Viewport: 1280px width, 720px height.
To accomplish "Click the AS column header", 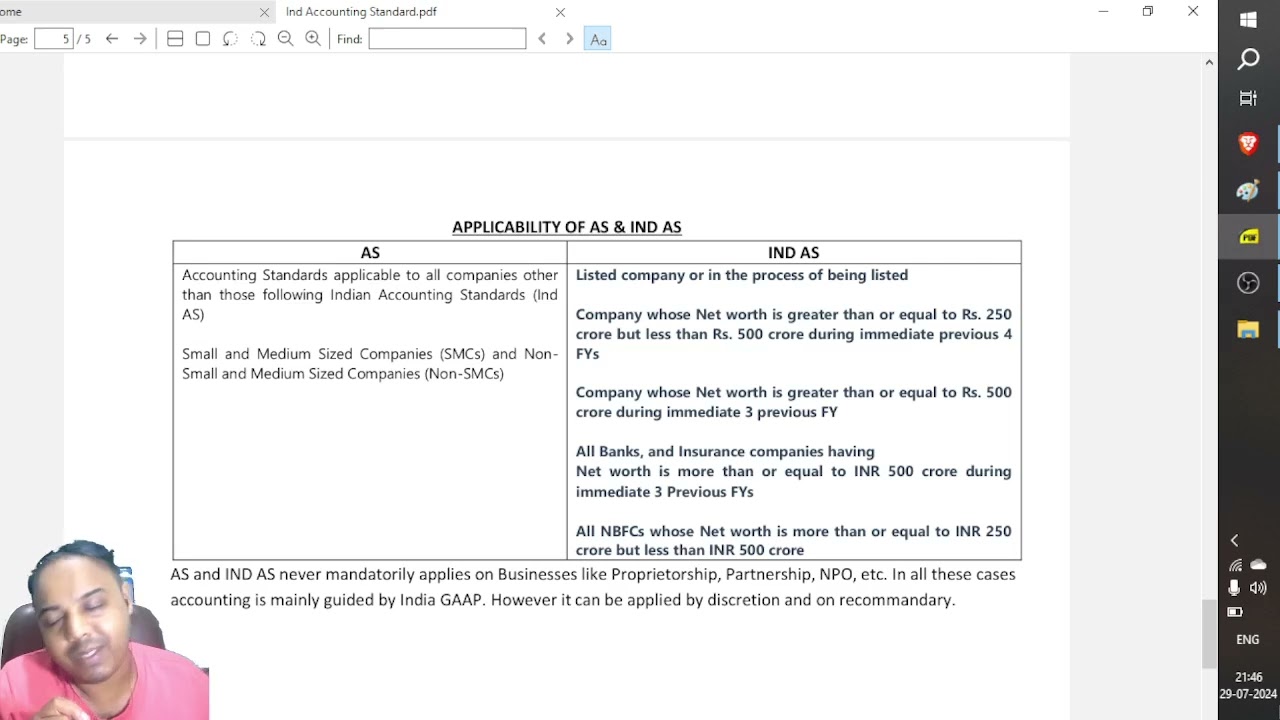I will click(370, 253).
